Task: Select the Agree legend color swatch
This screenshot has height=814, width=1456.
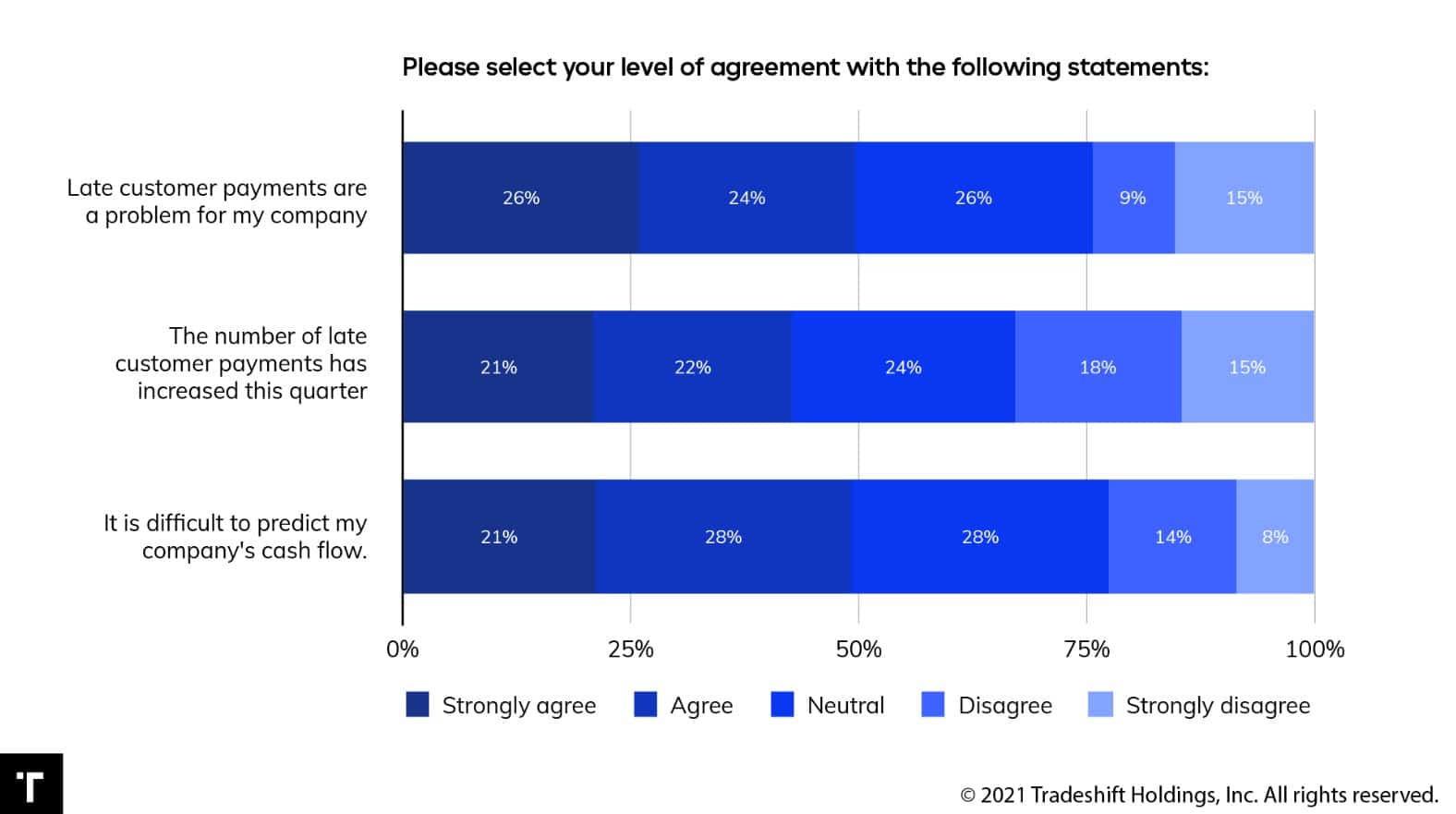Action: pos(645,705)
